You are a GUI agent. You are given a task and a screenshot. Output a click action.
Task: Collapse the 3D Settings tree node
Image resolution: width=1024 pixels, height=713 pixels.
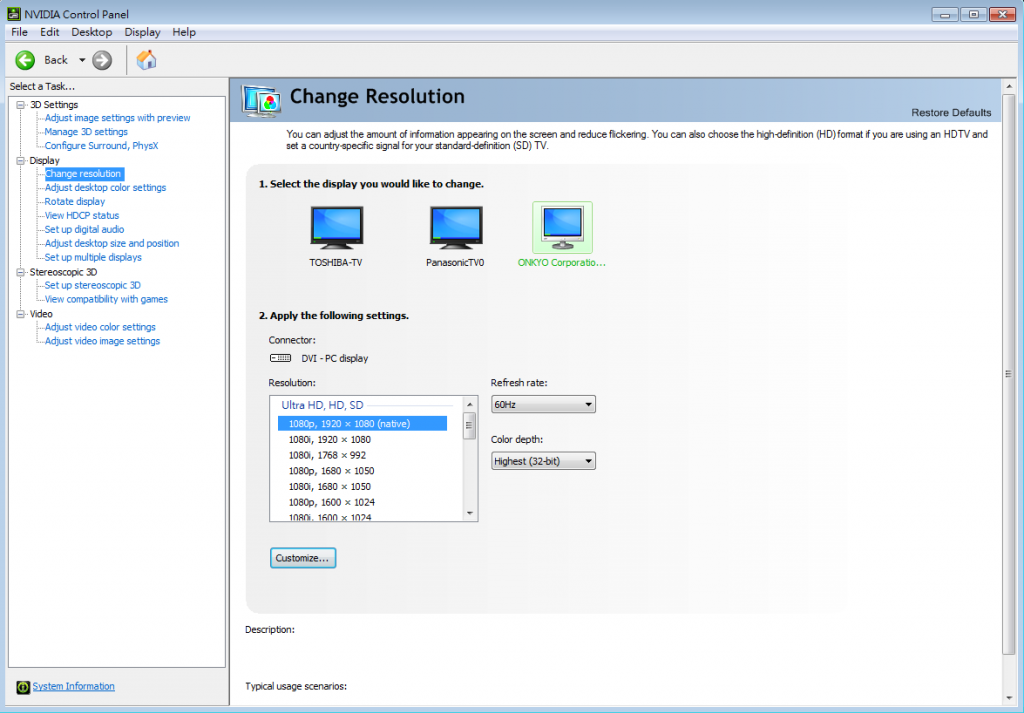point(21,104)
